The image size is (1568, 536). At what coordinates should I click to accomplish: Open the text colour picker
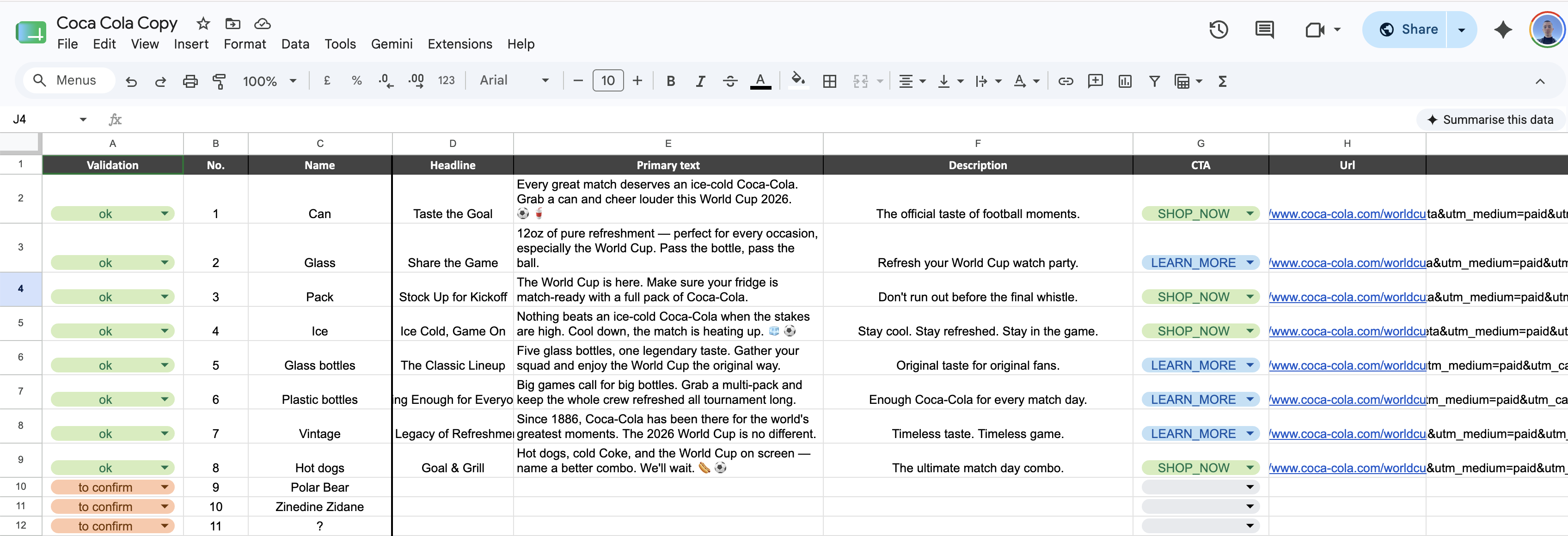click(x=760, y=81)
